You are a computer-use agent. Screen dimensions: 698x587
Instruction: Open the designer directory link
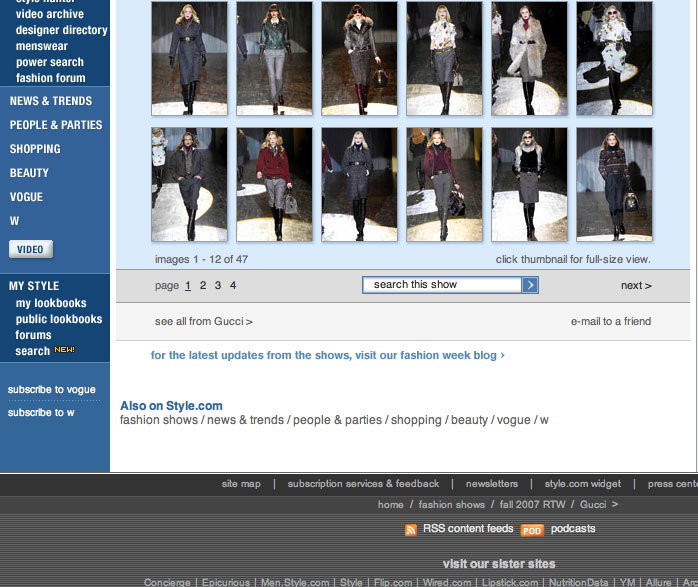click(61, 30)
